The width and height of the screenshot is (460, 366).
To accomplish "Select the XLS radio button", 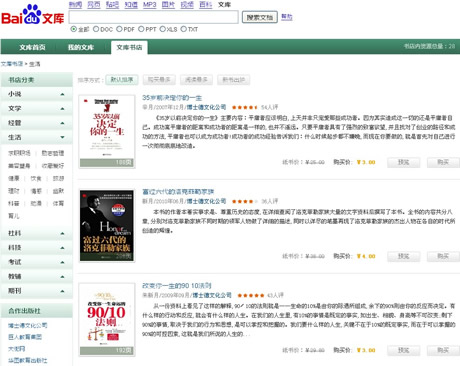I will pyautogui.click(x=162, y=29).
